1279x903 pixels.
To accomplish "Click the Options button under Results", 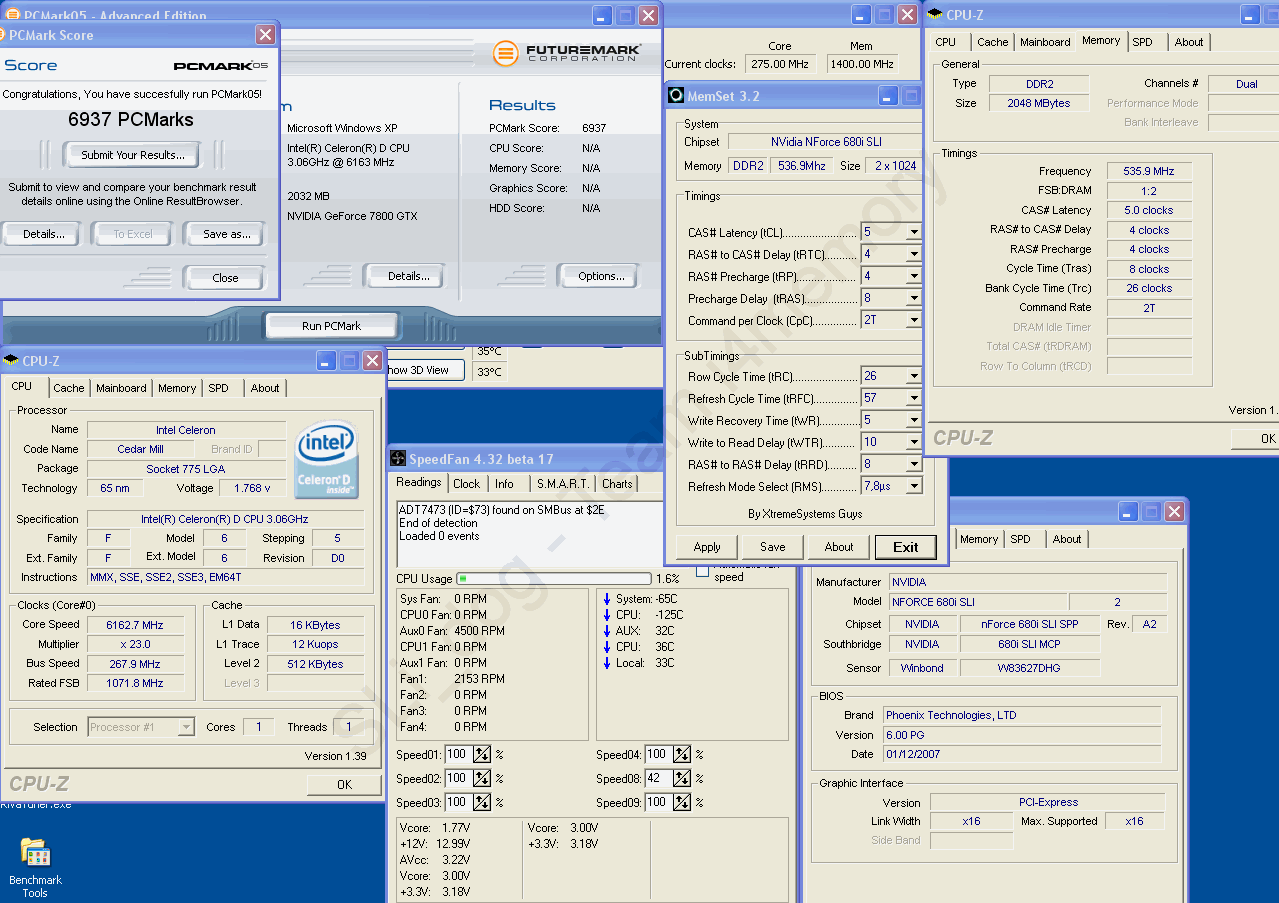I will coord(601,276).
